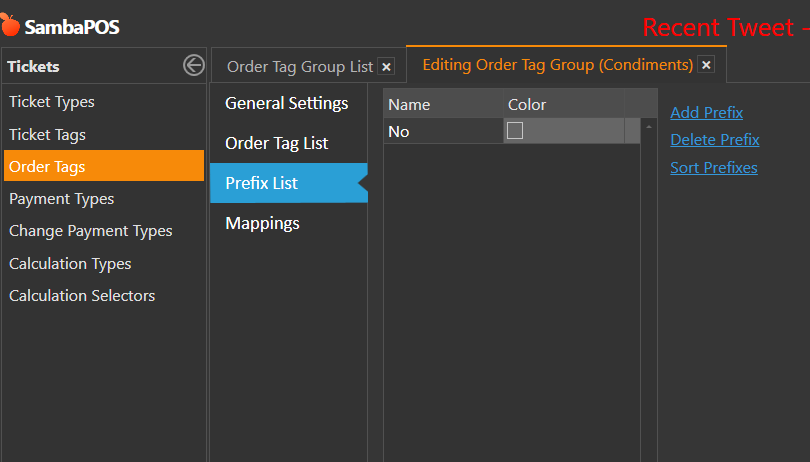Edit the No prefix name cell
Viewport: 810px width, 462px height.
(x=442, y=132)
